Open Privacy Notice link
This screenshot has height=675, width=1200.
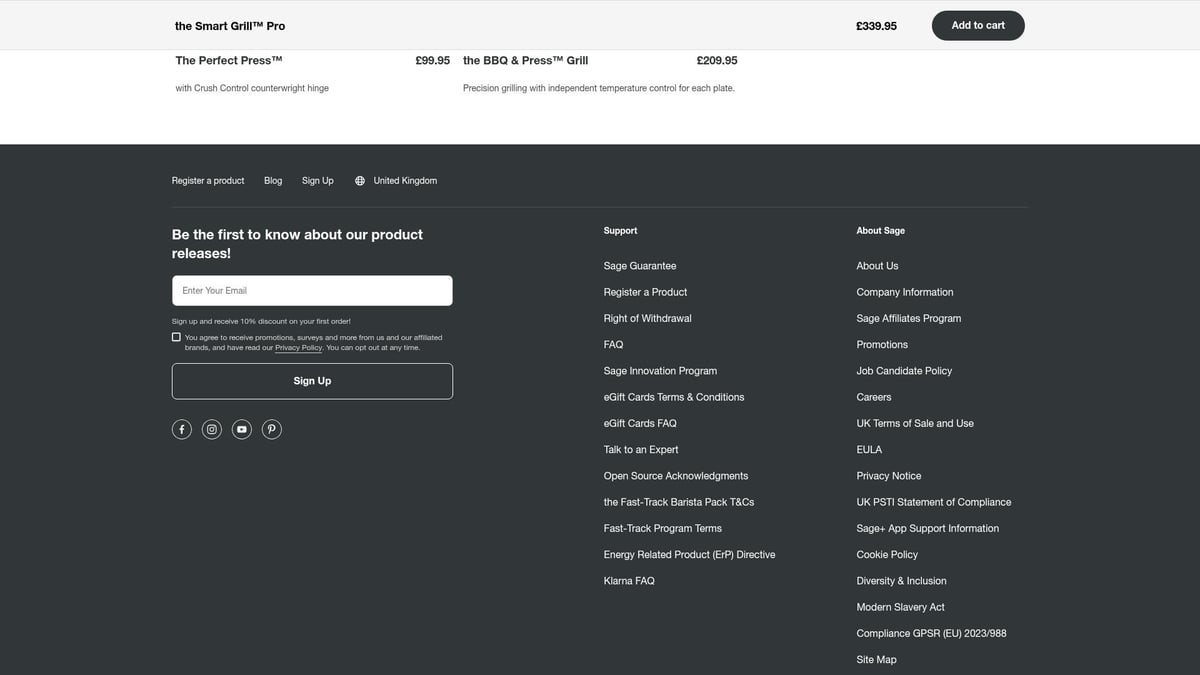(x=889, y=476)
